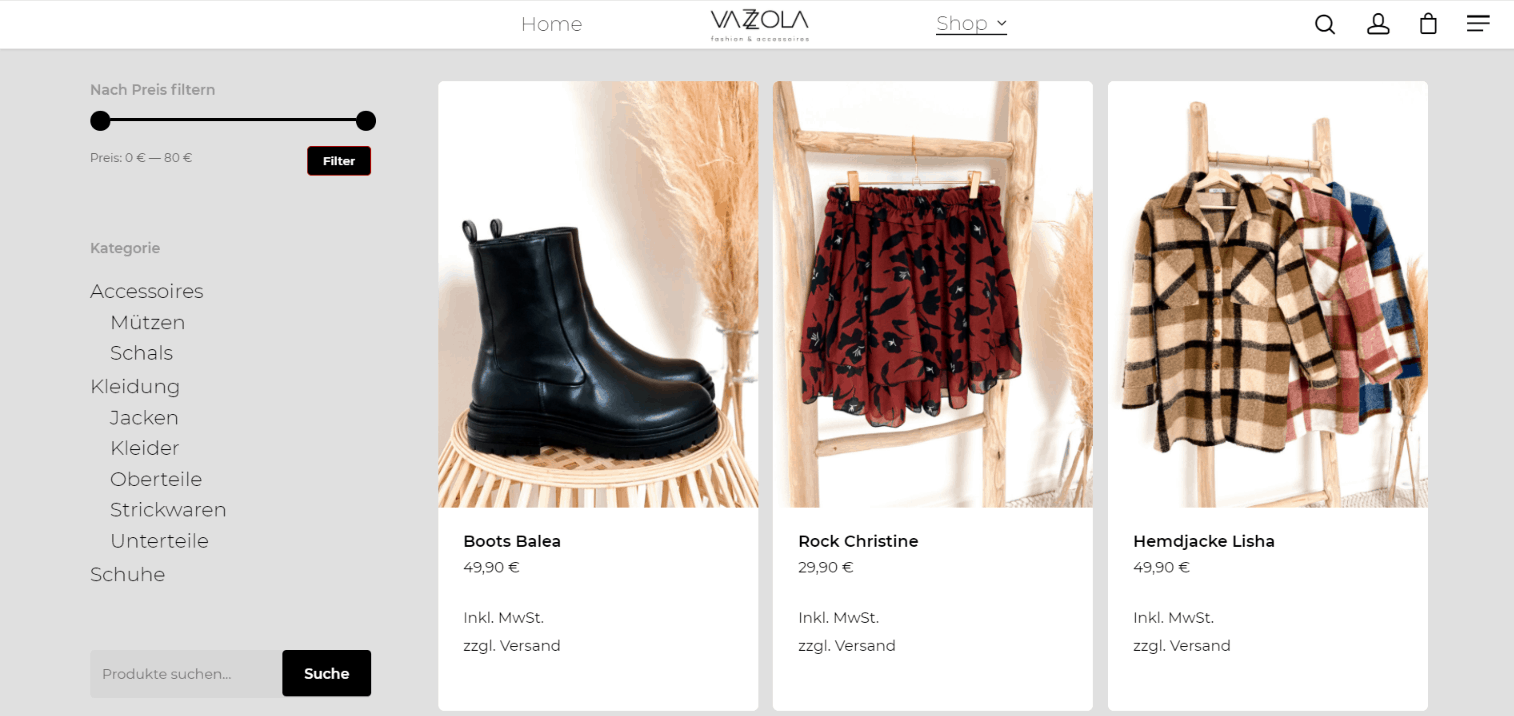Click the Produkte suchen input field
Image resolution: width=1514 pixels, height=716 pixels.
(186, 673)
